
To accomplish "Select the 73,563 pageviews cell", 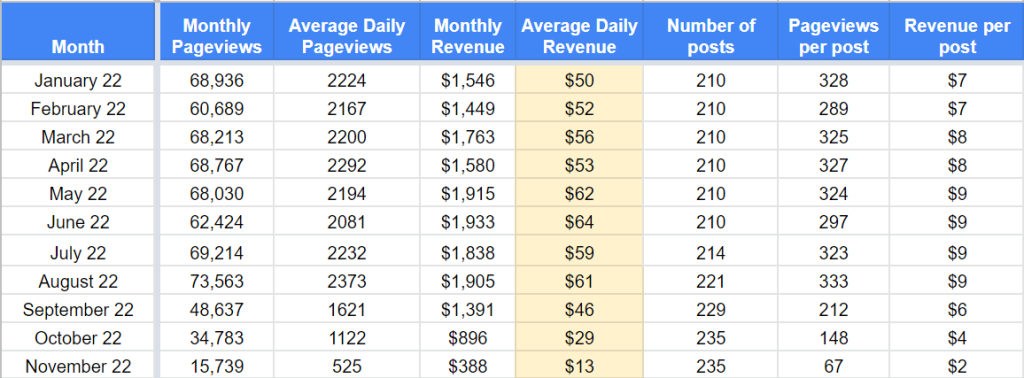I will click(217, 281).
